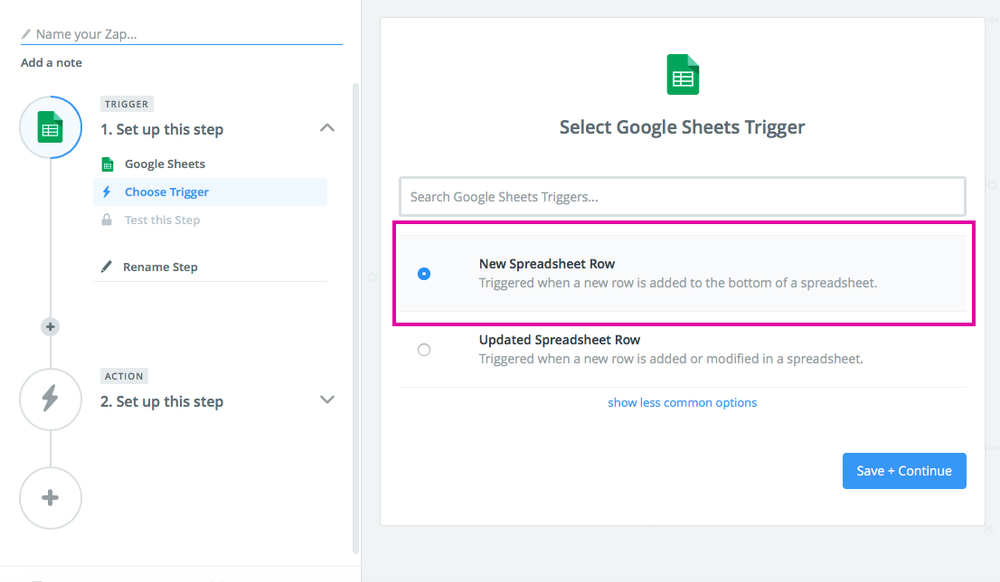Screen dimensions: 1000x582
Task: Click Add a note
Action: (x=51, y=62)
